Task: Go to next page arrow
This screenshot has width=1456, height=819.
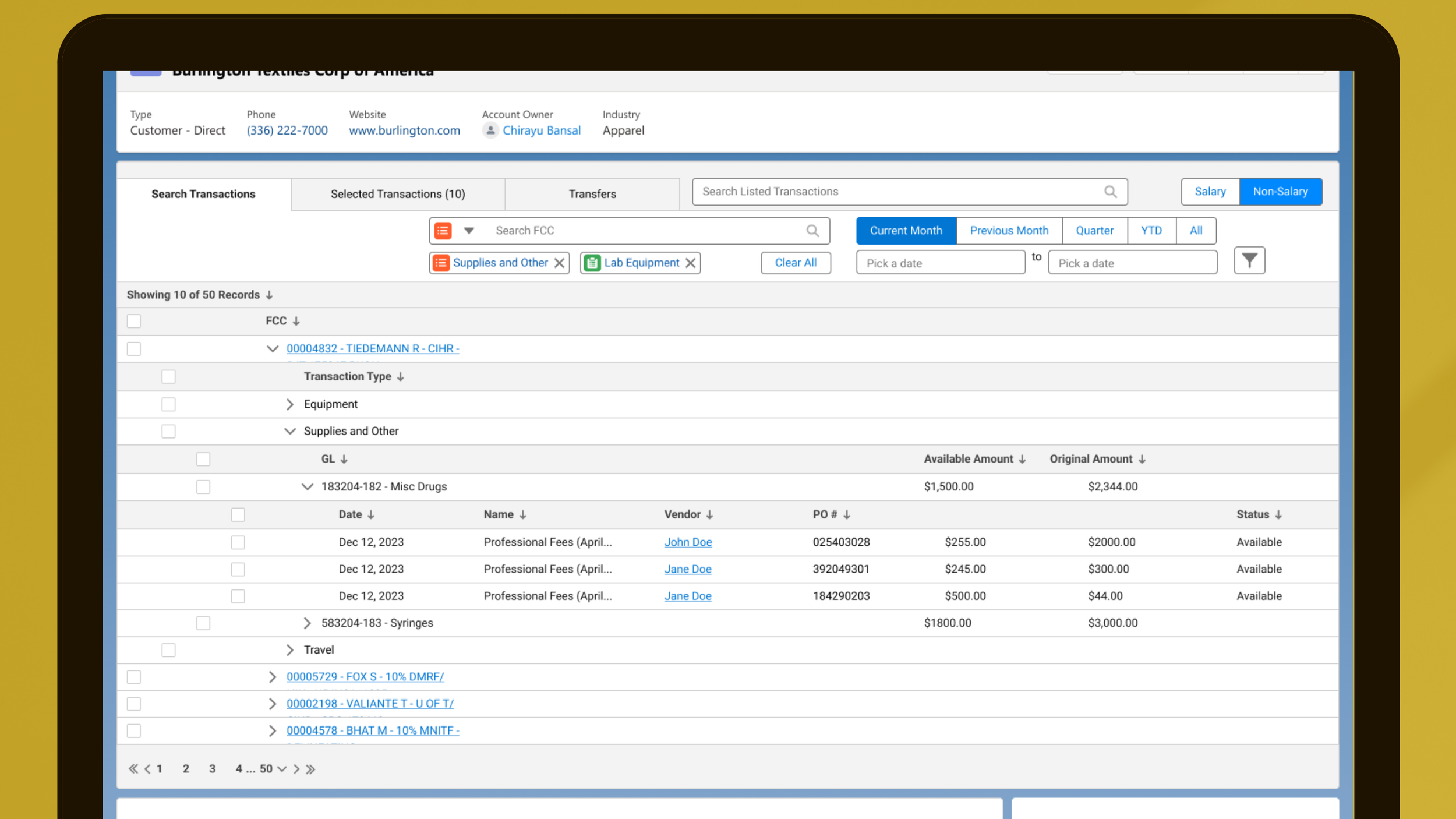Action: [296, 769]
